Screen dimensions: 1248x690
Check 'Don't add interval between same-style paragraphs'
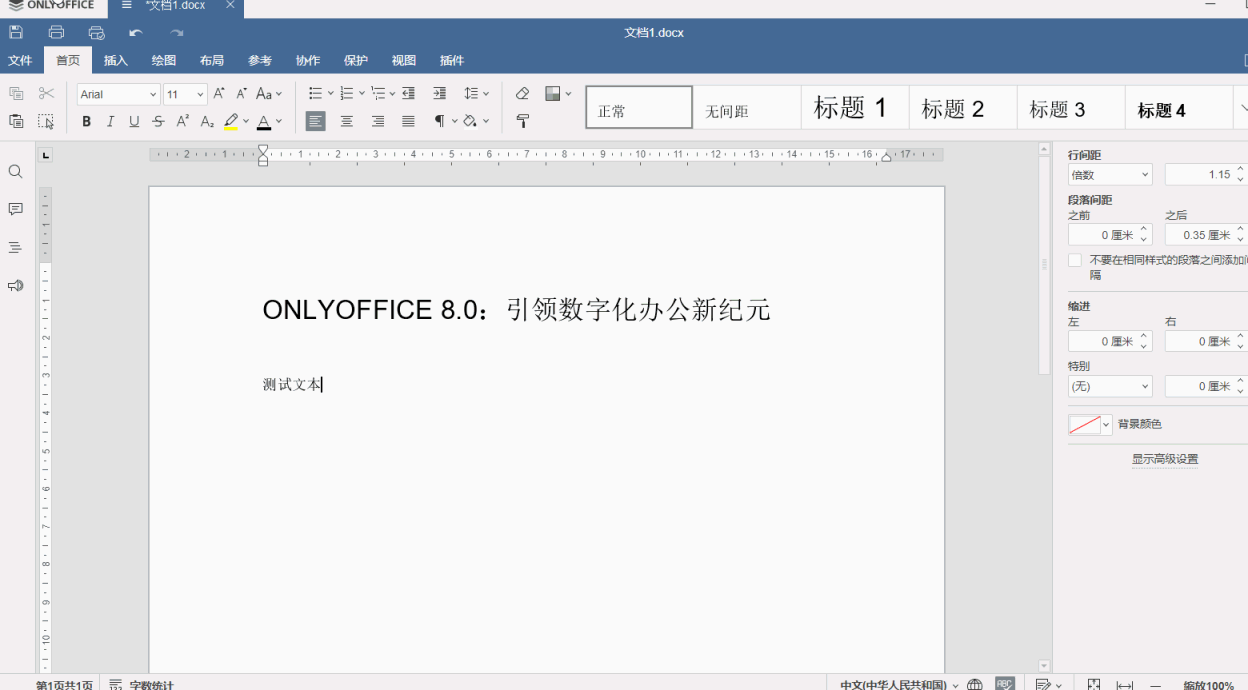(x=1074, y=259)
